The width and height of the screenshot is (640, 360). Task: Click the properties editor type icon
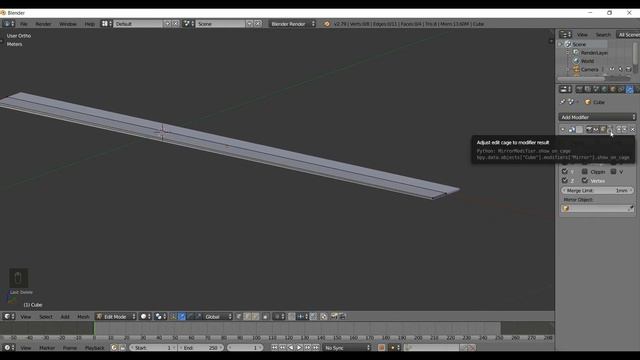[565, 89]
